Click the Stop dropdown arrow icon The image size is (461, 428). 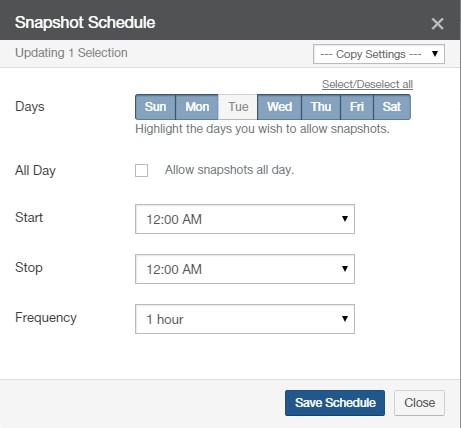click(x=345, y=269)
